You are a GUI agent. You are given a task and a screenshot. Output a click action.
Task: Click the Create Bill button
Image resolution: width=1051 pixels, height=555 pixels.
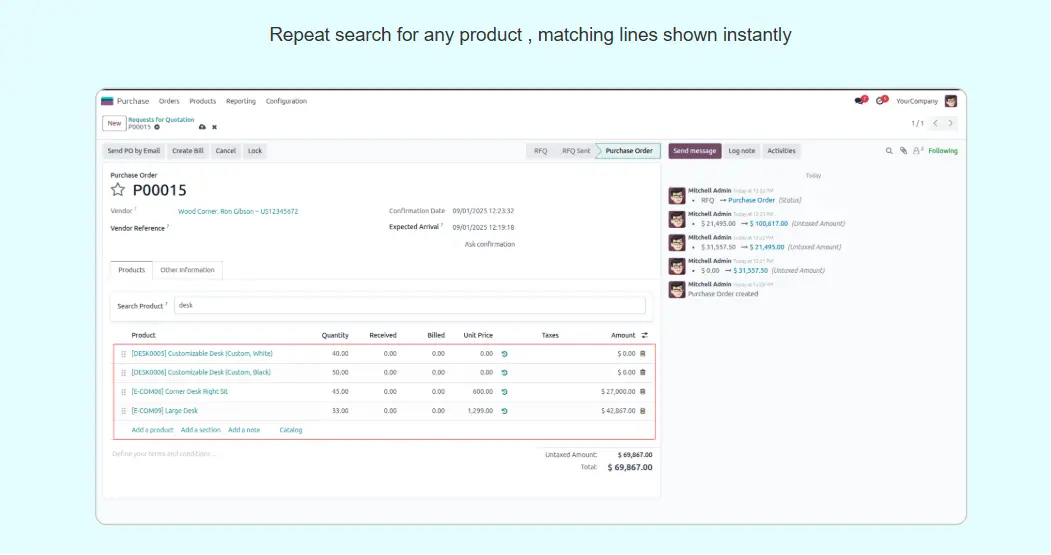187,151
